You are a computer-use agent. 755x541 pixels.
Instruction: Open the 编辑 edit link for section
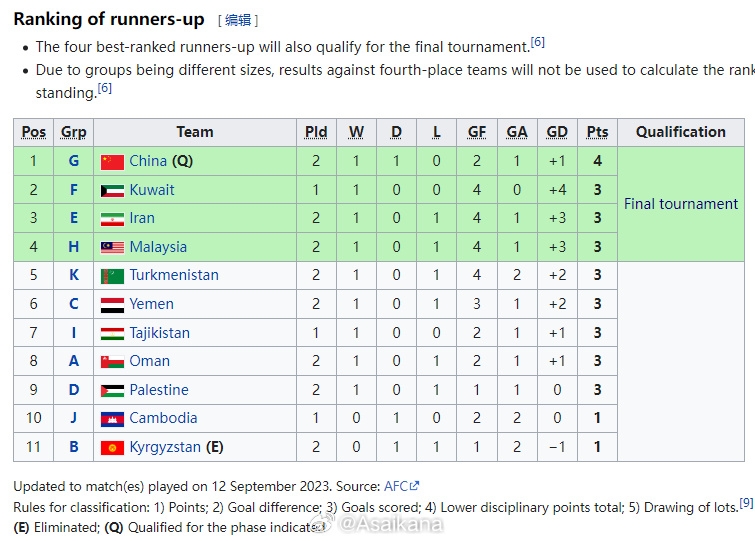point(238,20)
